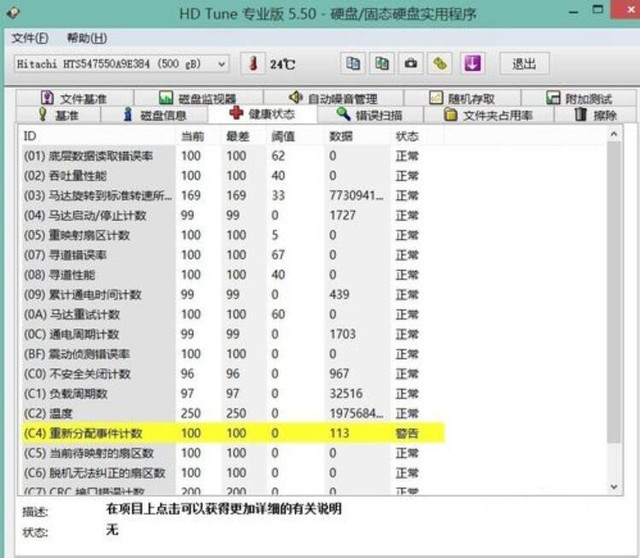Open the 帮助(H) menu
Screen dimensions: 640x558
87,38
